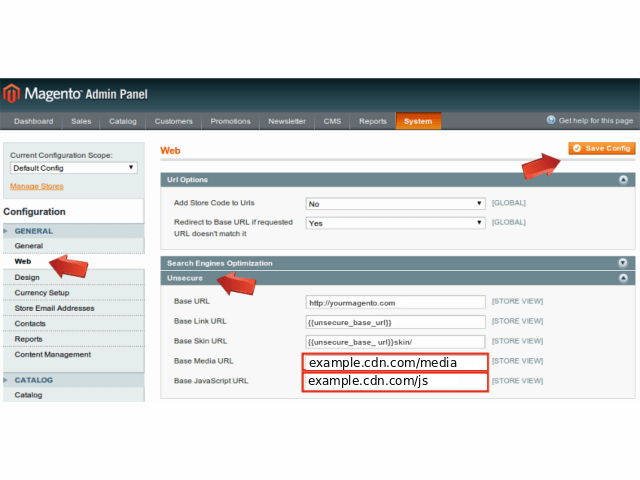The image size is (640, 480).
Task: Click the help icon beside 'Get help for this page'
Action: (x=551, y=120)
